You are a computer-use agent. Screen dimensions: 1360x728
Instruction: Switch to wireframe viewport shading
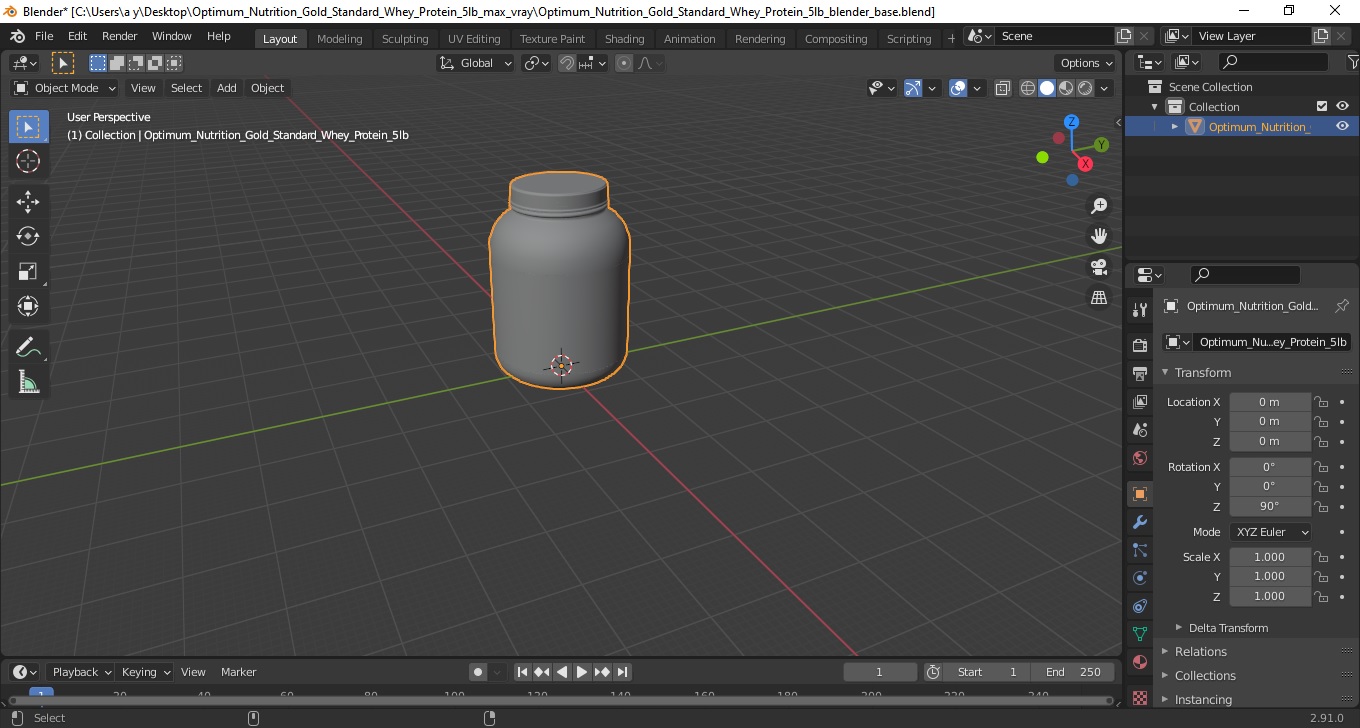(x=1027, y=88)
